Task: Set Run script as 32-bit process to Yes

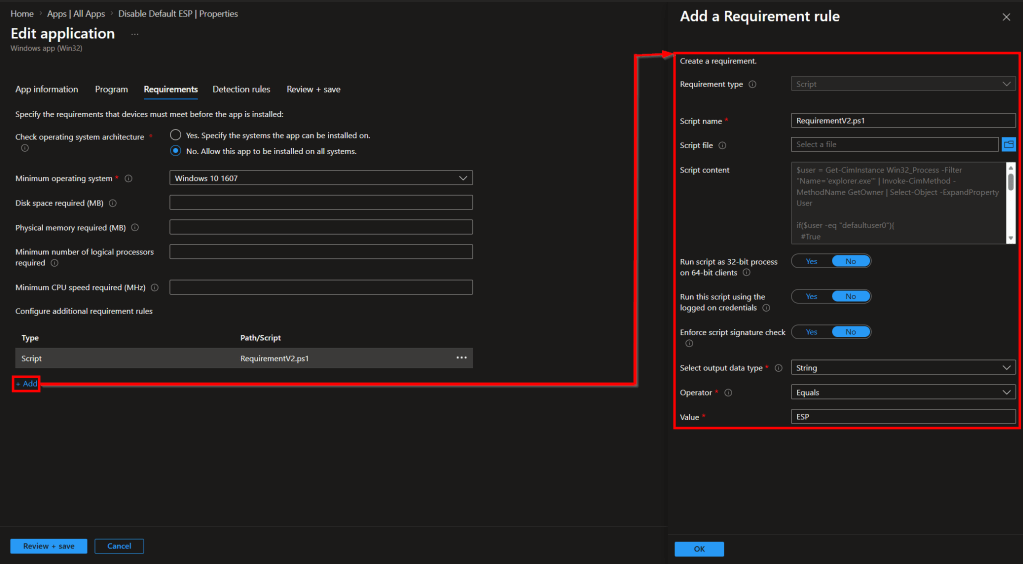Action: 811,261
